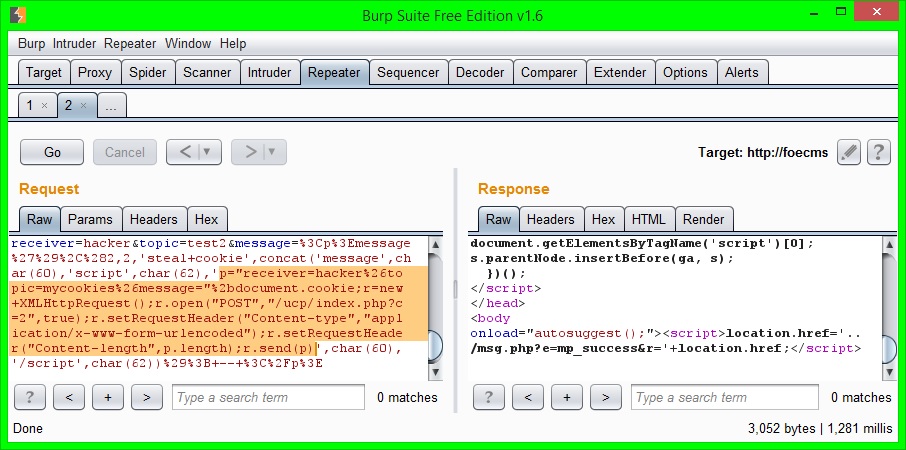The width and height of the screenshot is (906, 450).
Task: Select repeater request tab 2
Action: [69, 106]
